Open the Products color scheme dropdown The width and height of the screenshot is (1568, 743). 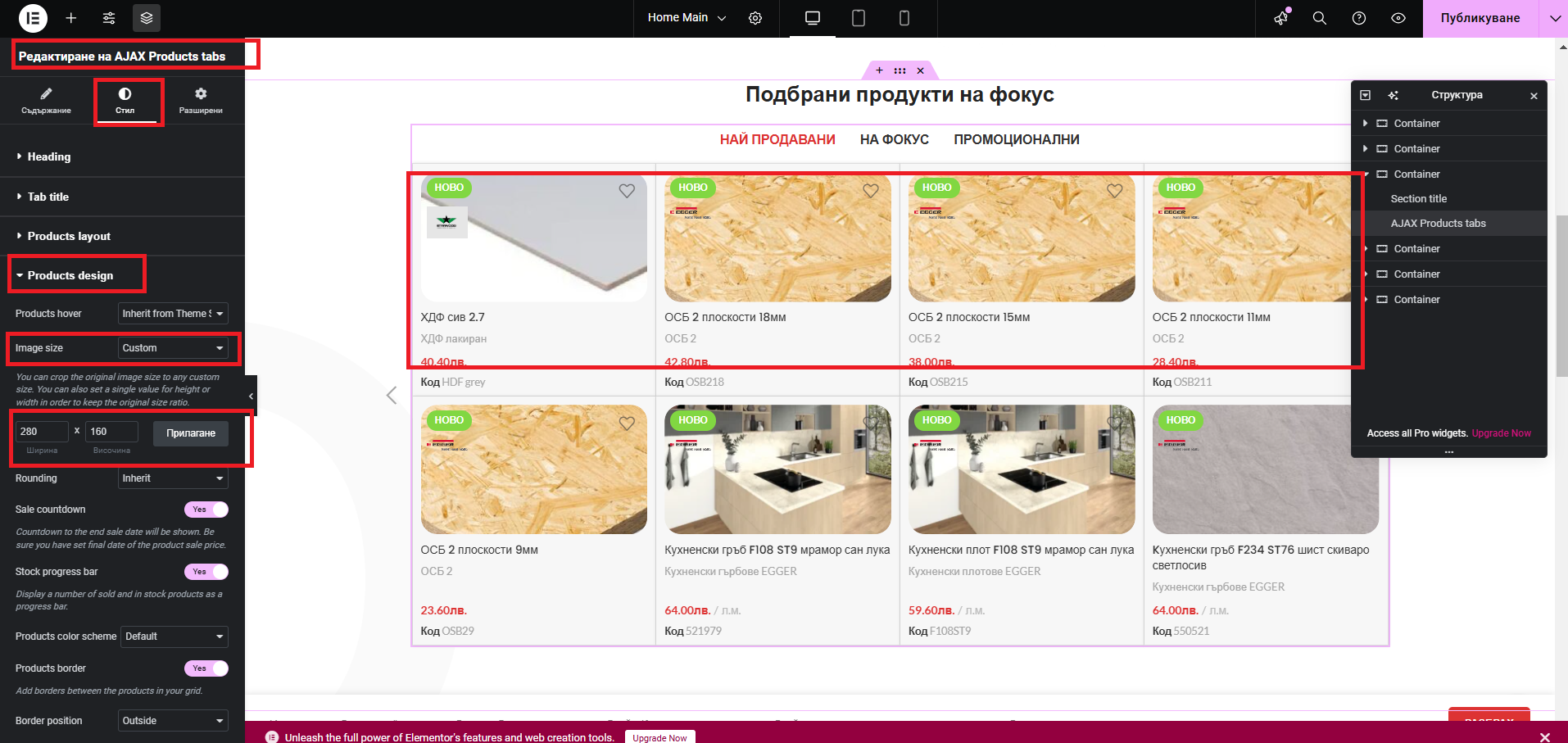pos(175,637)
